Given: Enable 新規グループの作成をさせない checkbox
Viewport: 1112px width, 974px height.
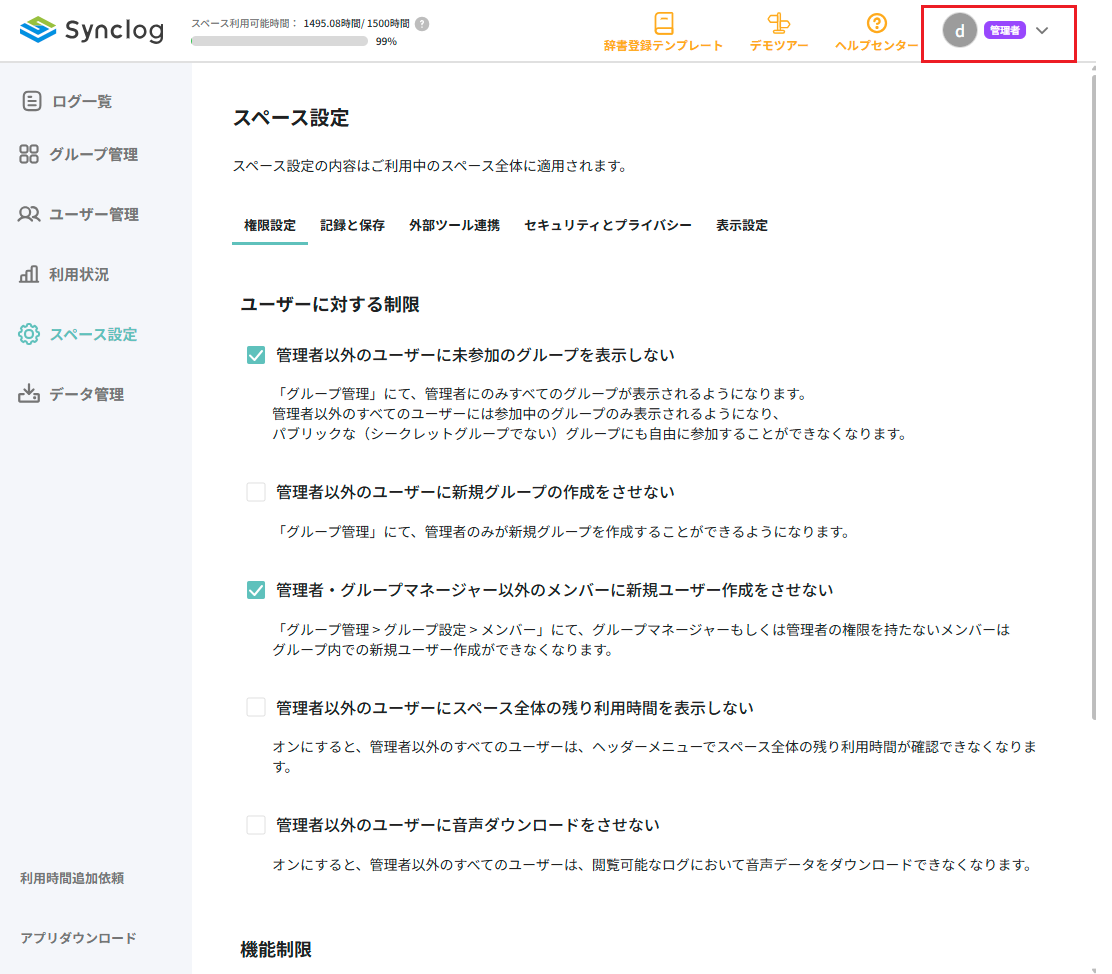Looking at the screenshot, I should tap(256, 492).
